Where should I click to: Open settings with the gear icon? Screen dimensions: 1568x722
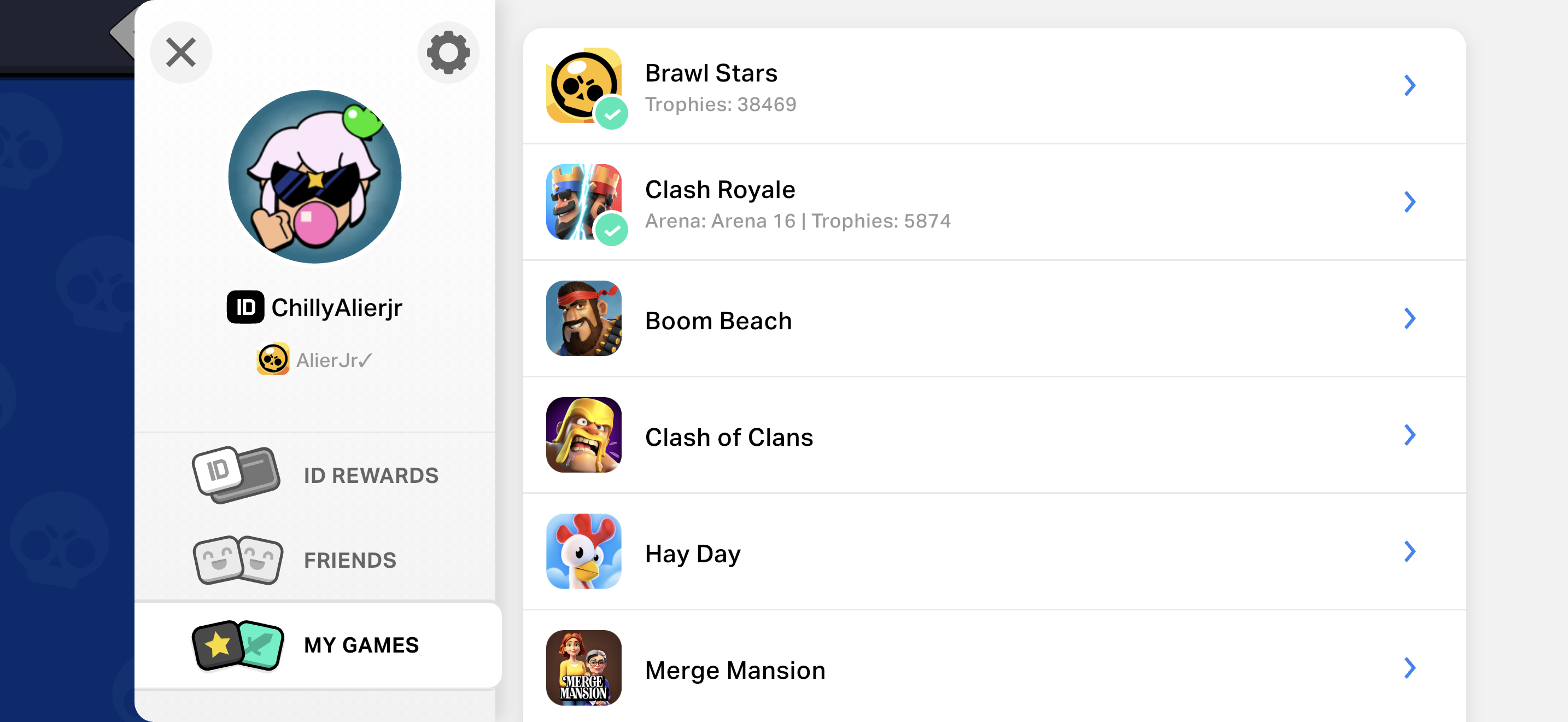pos(448,53)
